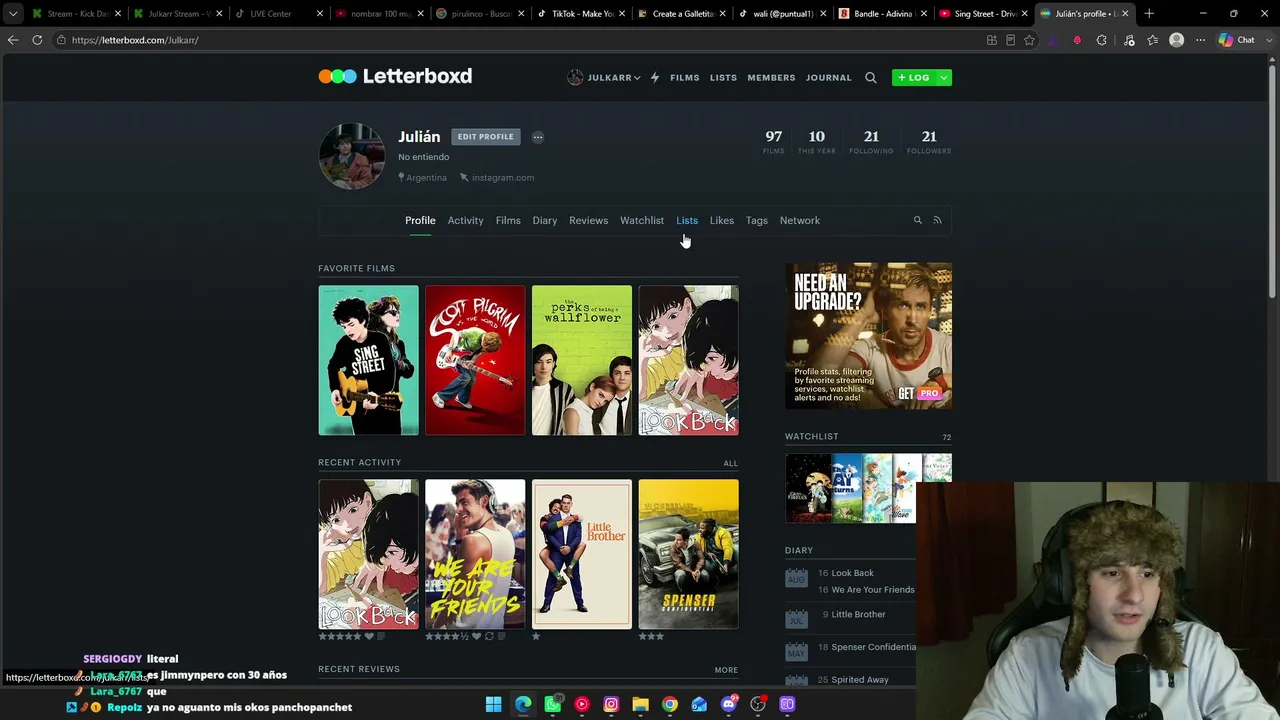Open Edge settings and more menu

[x=1199, y=40]
